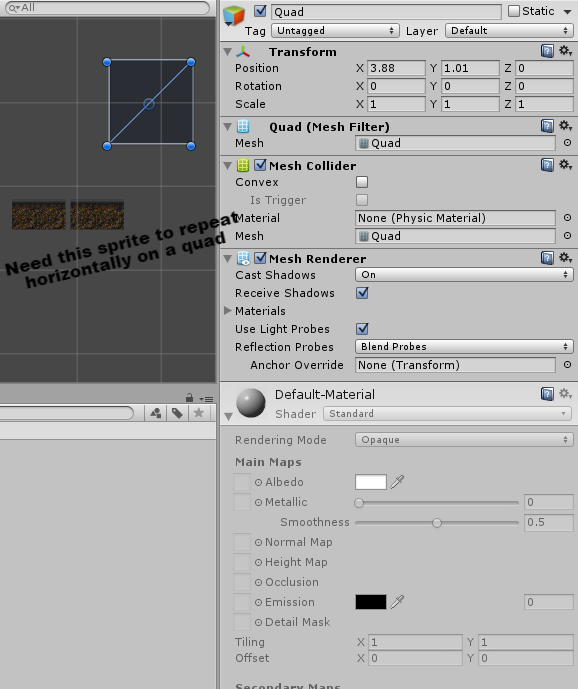The width and height of the screenshot is (578, 689).
Task: Search by label tag icon
Action: tap(177, 413)
